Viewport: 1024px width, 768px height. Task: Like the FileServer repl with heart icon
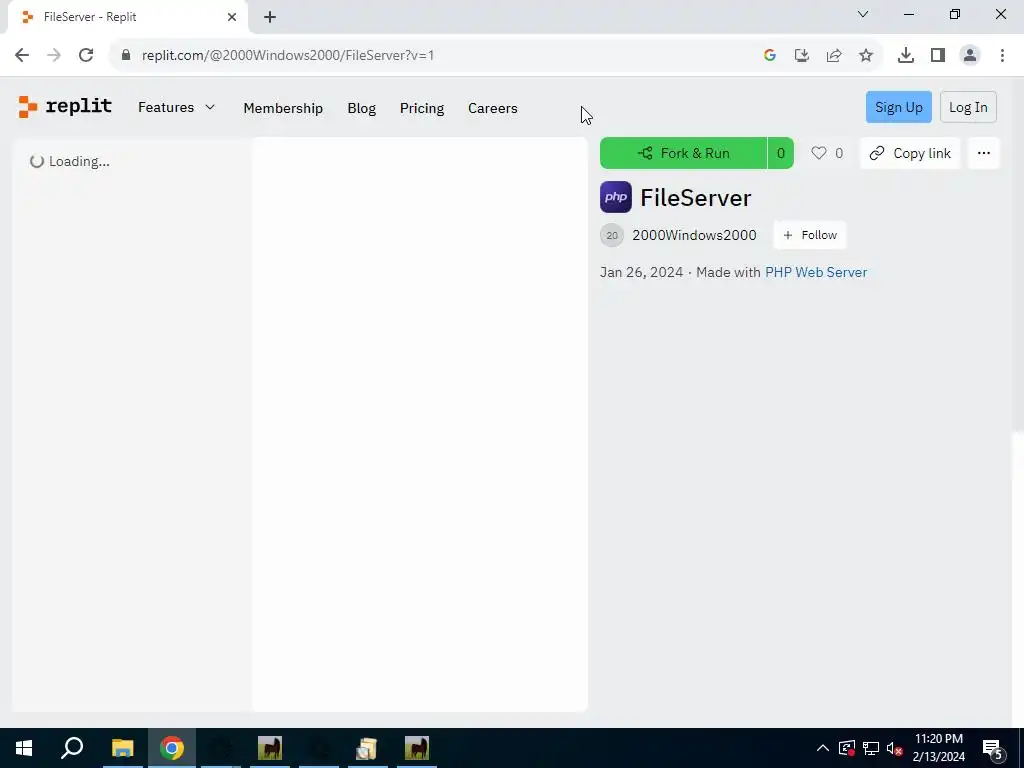pyautogui.click(x=818, y=153)
